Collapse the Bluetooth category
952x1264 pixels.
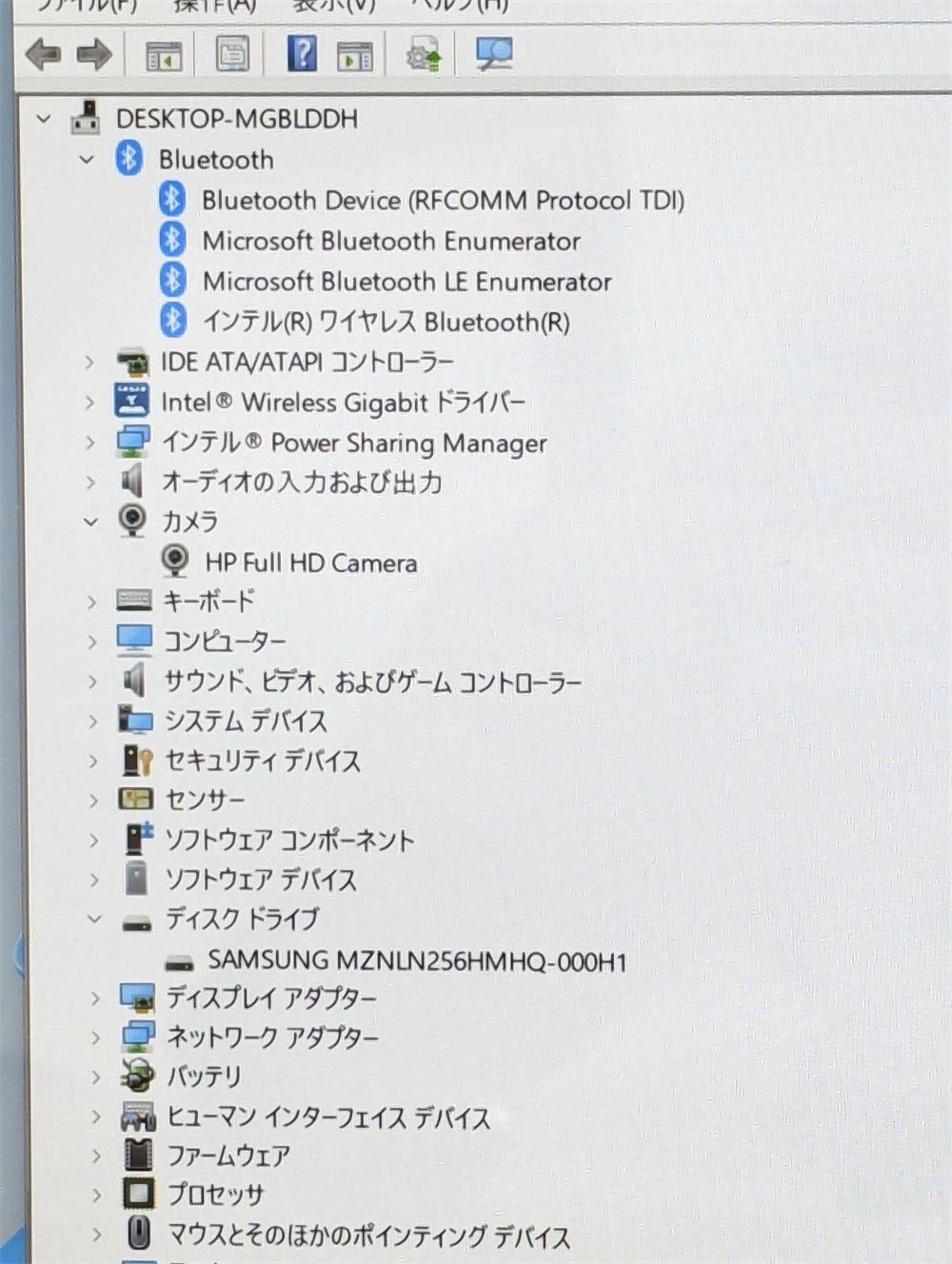(87, 159)
